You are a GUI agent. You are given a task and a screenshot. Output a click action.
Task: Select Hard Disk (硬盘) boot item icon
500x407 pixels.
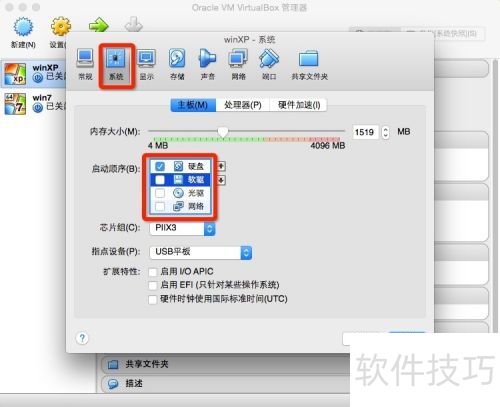[x=179, y=166]
